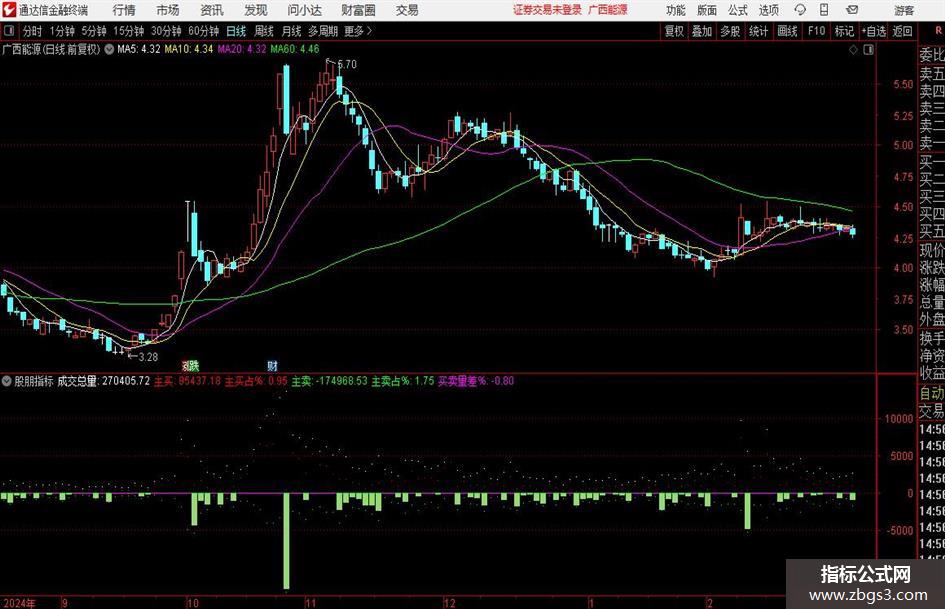Open the mail envelope icon
Viewport: 945px width, 609px height.
click(x=852, y=10)
